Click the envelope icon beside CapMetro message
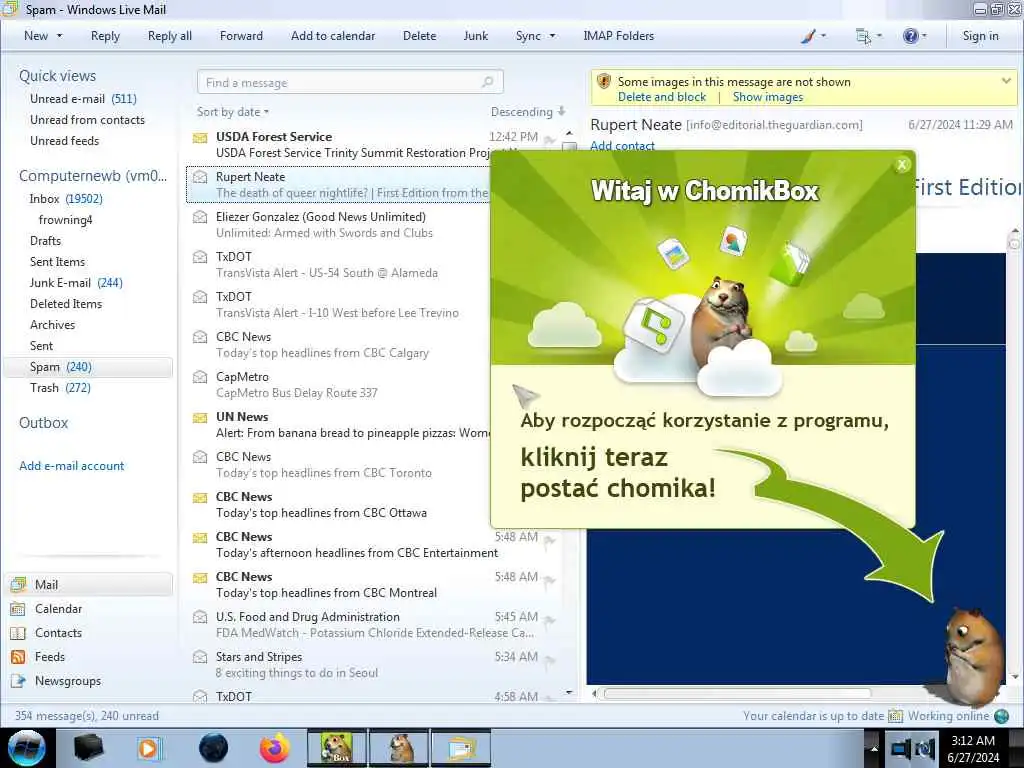 (x=200, y=377)
